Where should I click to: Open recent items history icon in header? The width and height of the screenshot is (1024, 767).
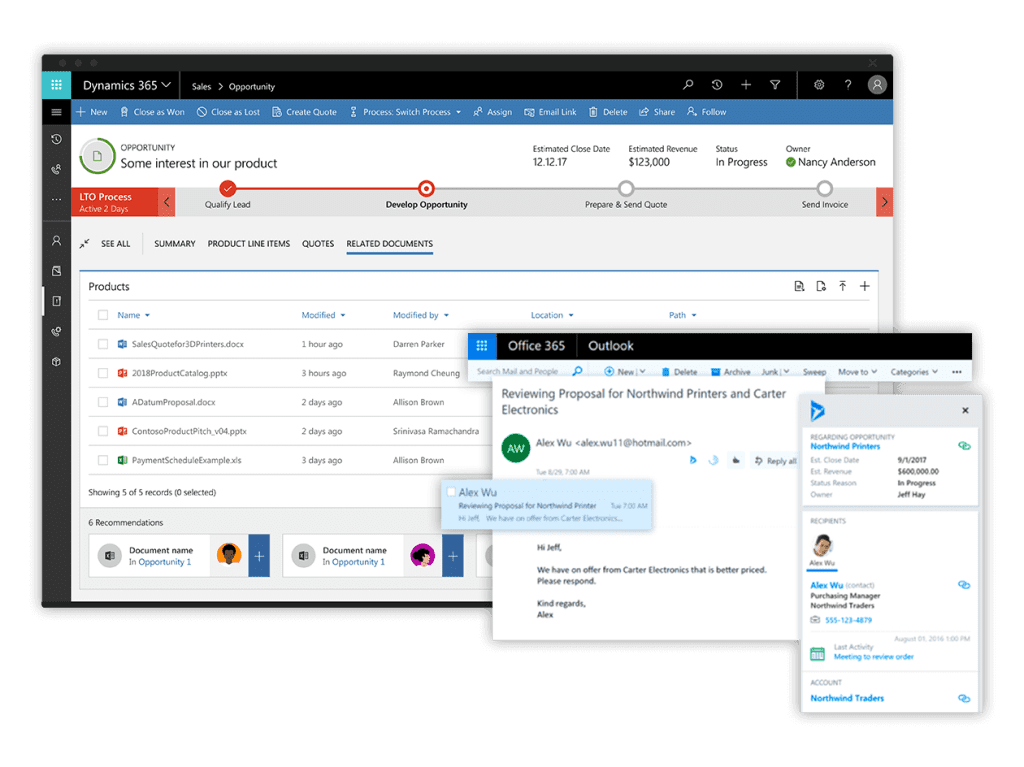(717, 85)
